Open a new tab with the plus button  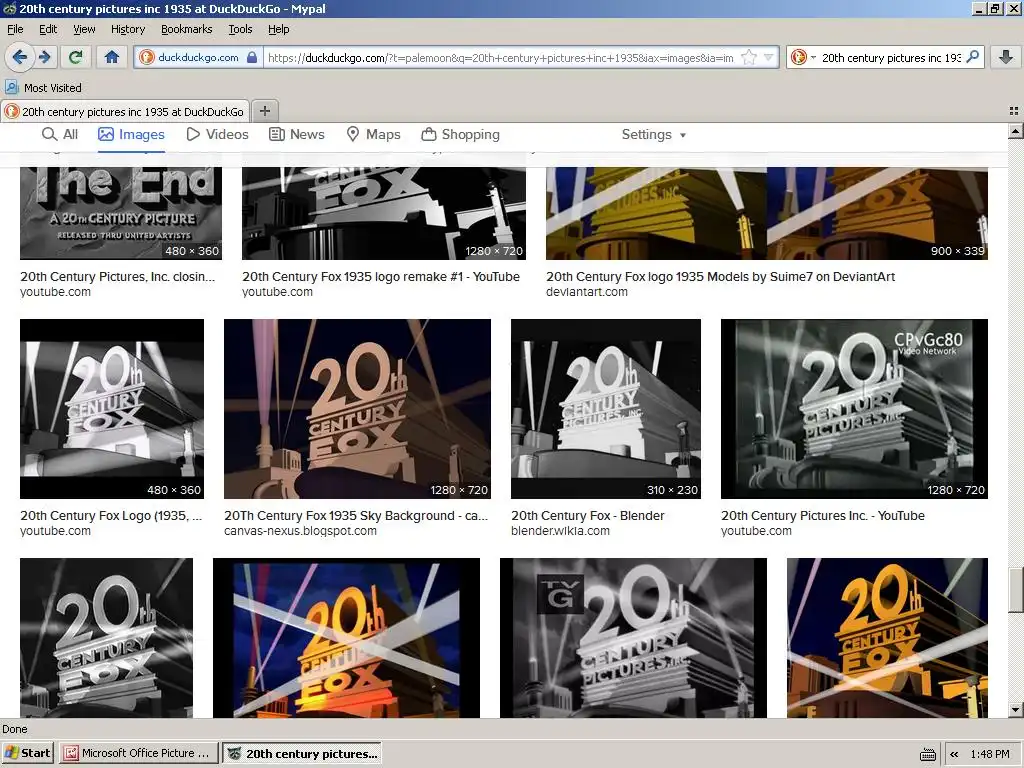264,111
